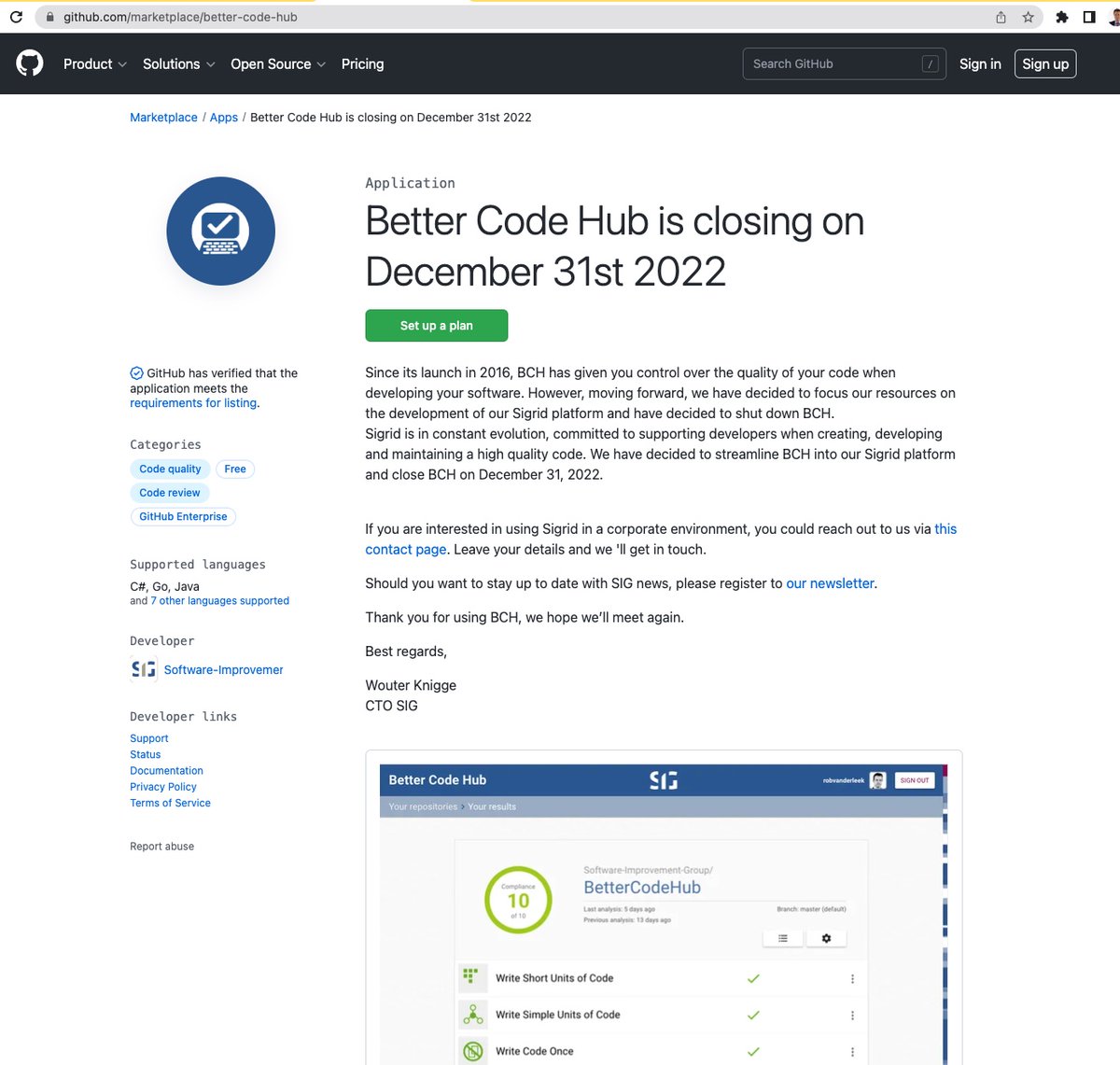Click Sign in
This screenshot has height=1065, width=1120.
[980, 63]
